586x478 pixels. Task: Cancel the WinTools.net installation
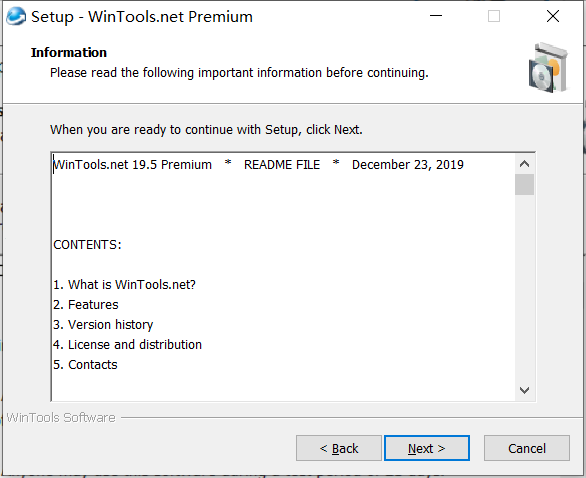(527, 448)
